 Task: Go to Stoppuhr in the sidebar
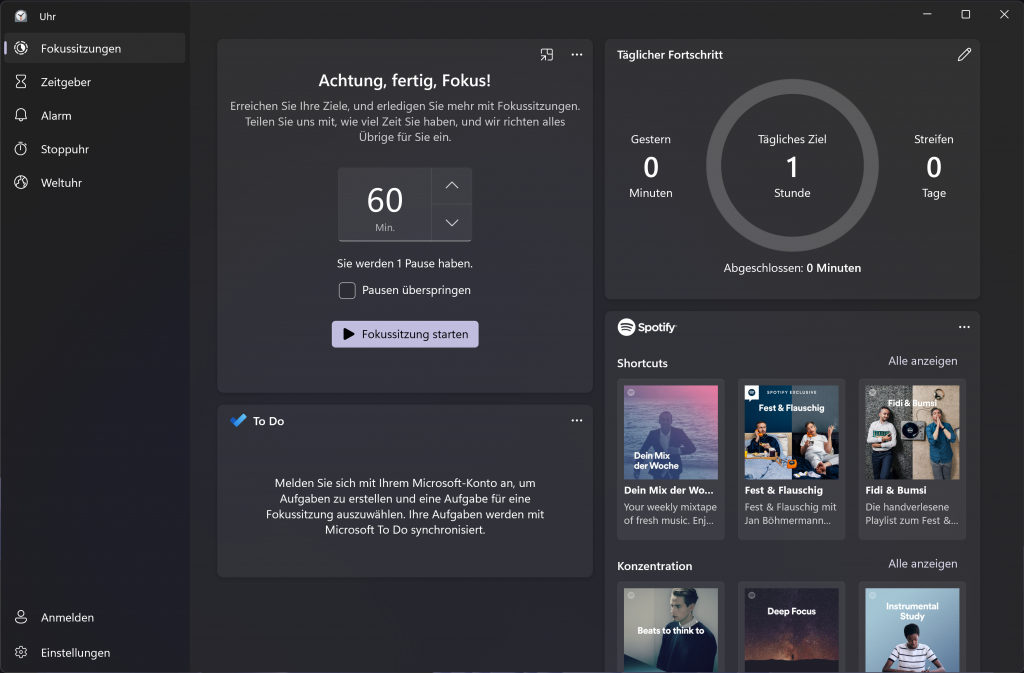(95, 149)
